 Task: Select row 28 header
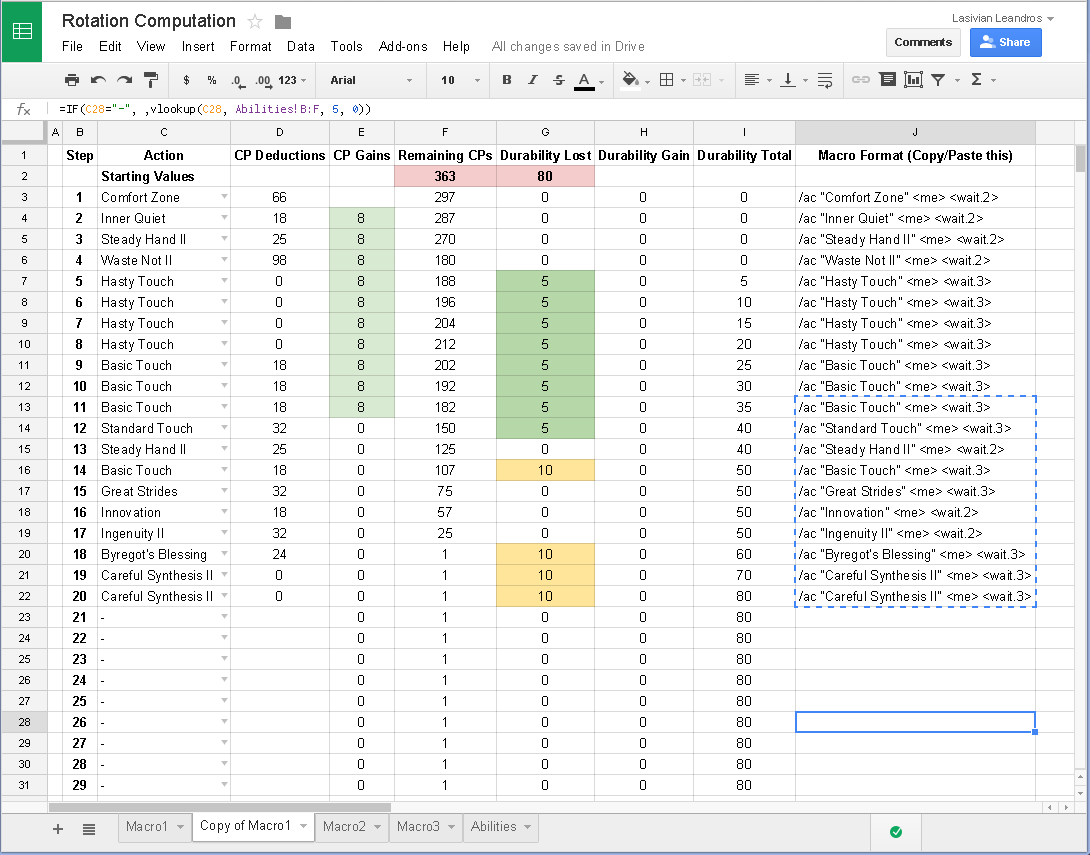coord(24,722)
